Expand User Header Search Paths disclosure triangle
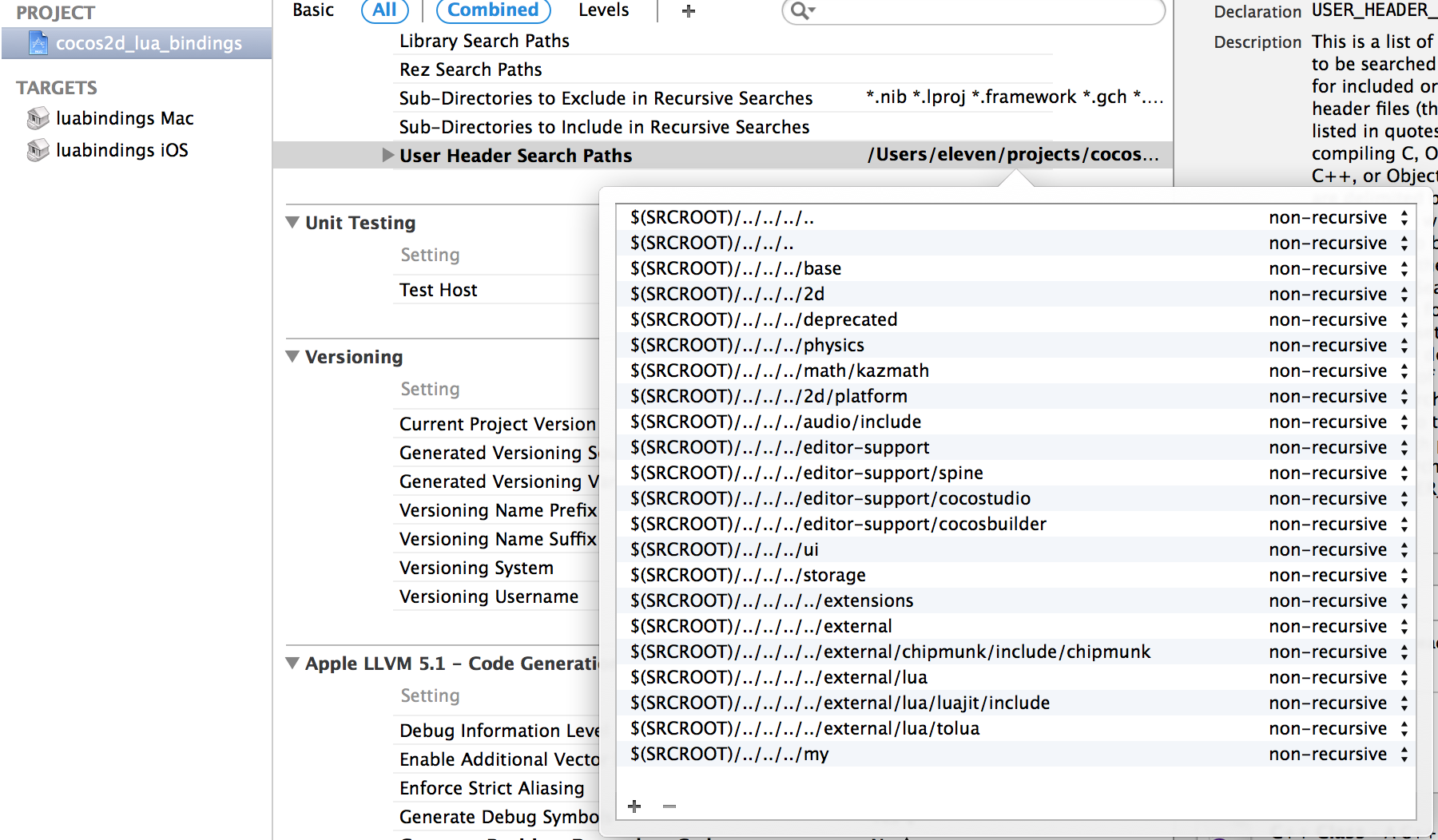Image resolution: width=1438 pixels, height=840 pixels. (x=387, y=155)
